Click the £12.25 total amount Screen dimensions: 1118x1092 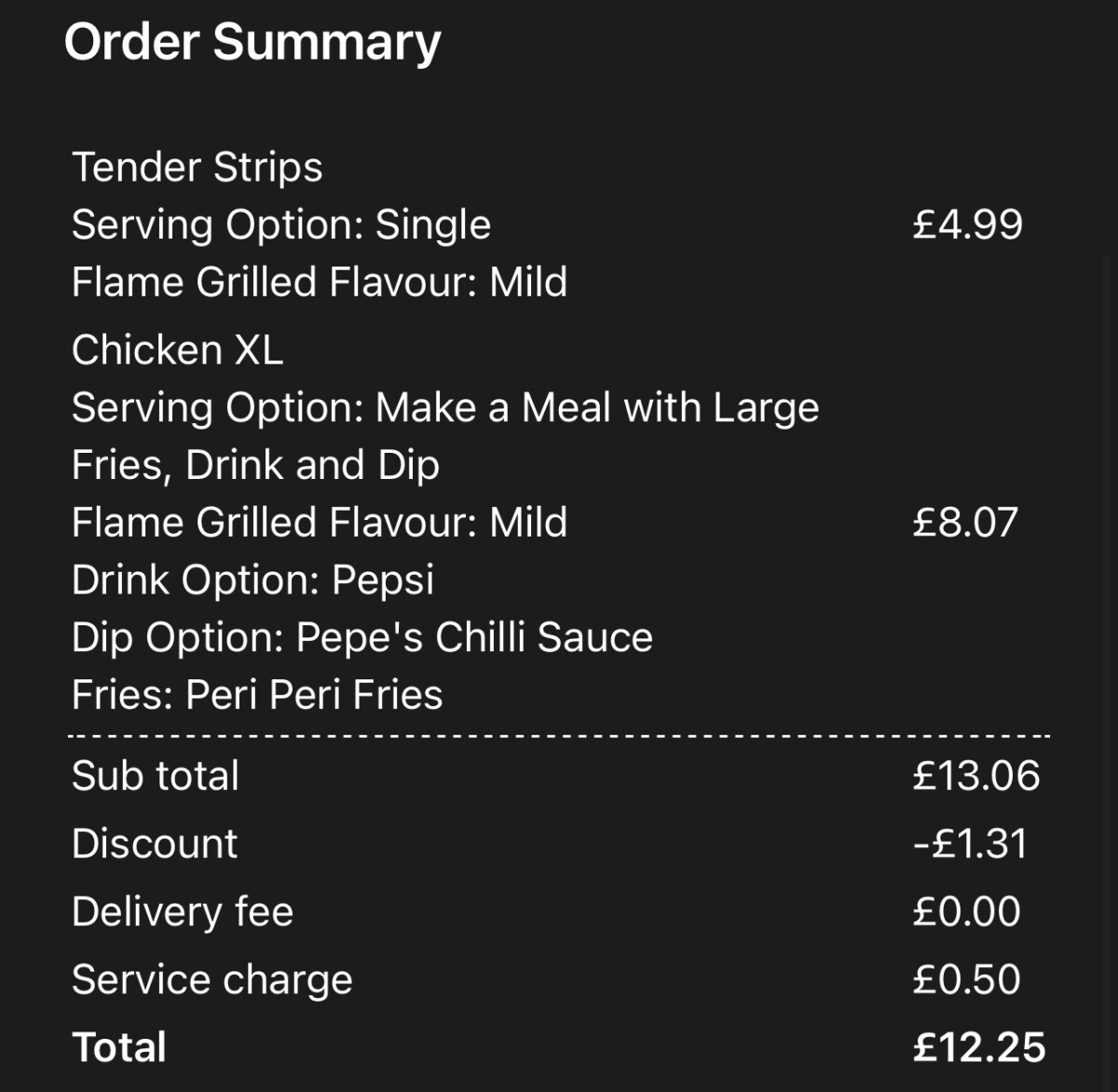(x=978, y=1048)
